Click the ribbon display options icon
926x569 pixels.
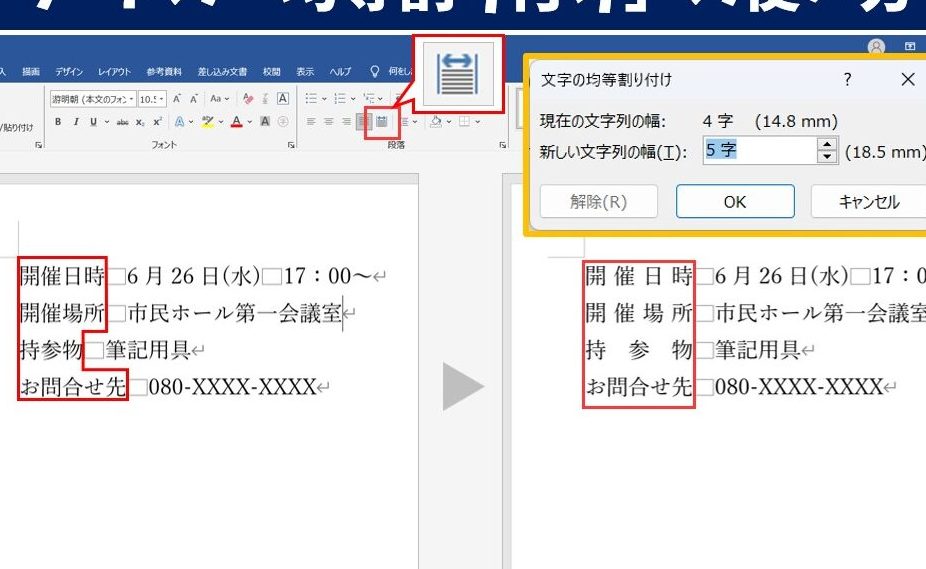click(910, 47)
